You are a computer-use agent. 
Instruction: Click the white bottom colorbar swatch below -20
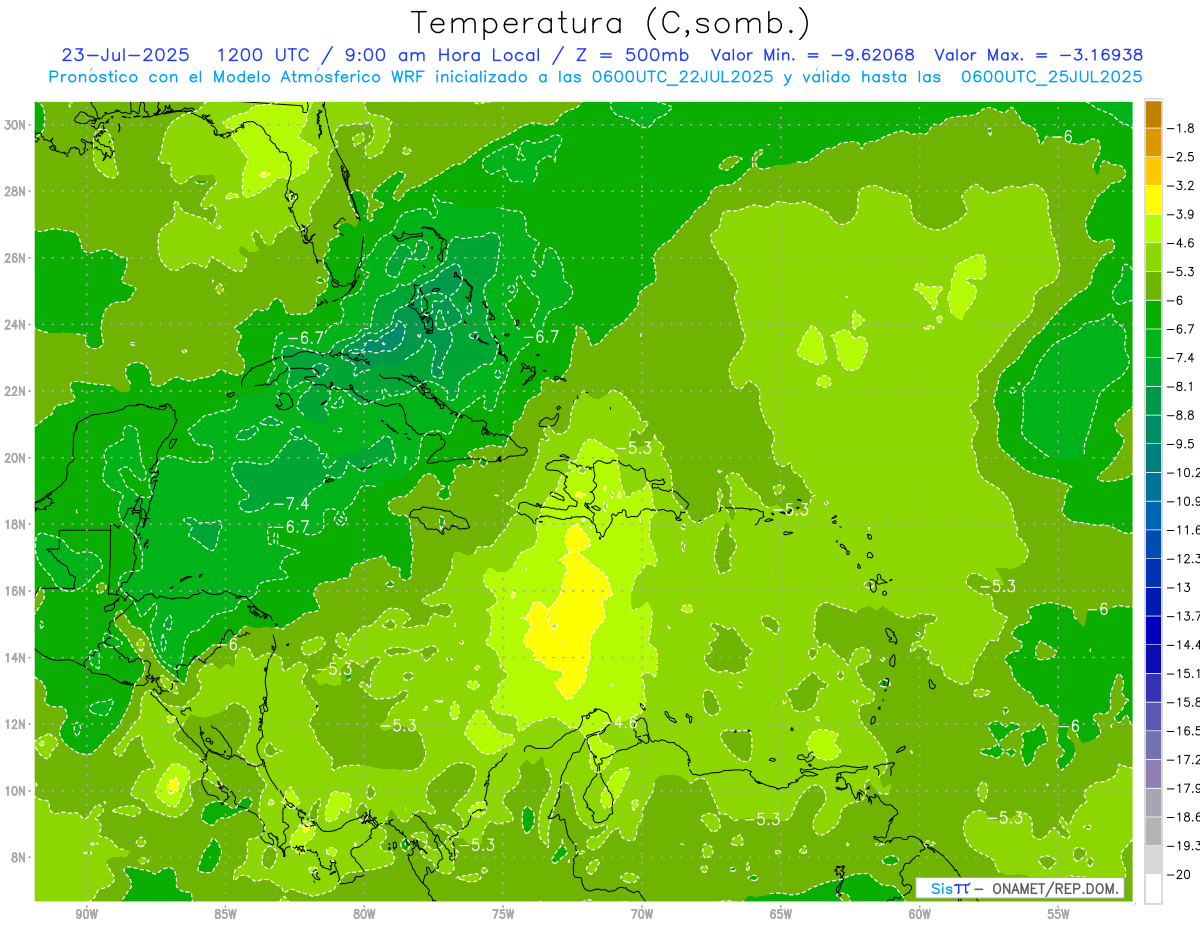(x=1153, y=888)
